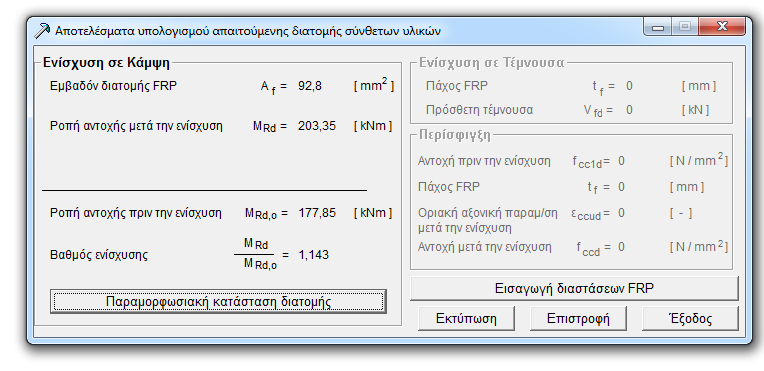Minimize the results dialog window
The height and width of the screenshot is (371, 764).
pos(658,27)
